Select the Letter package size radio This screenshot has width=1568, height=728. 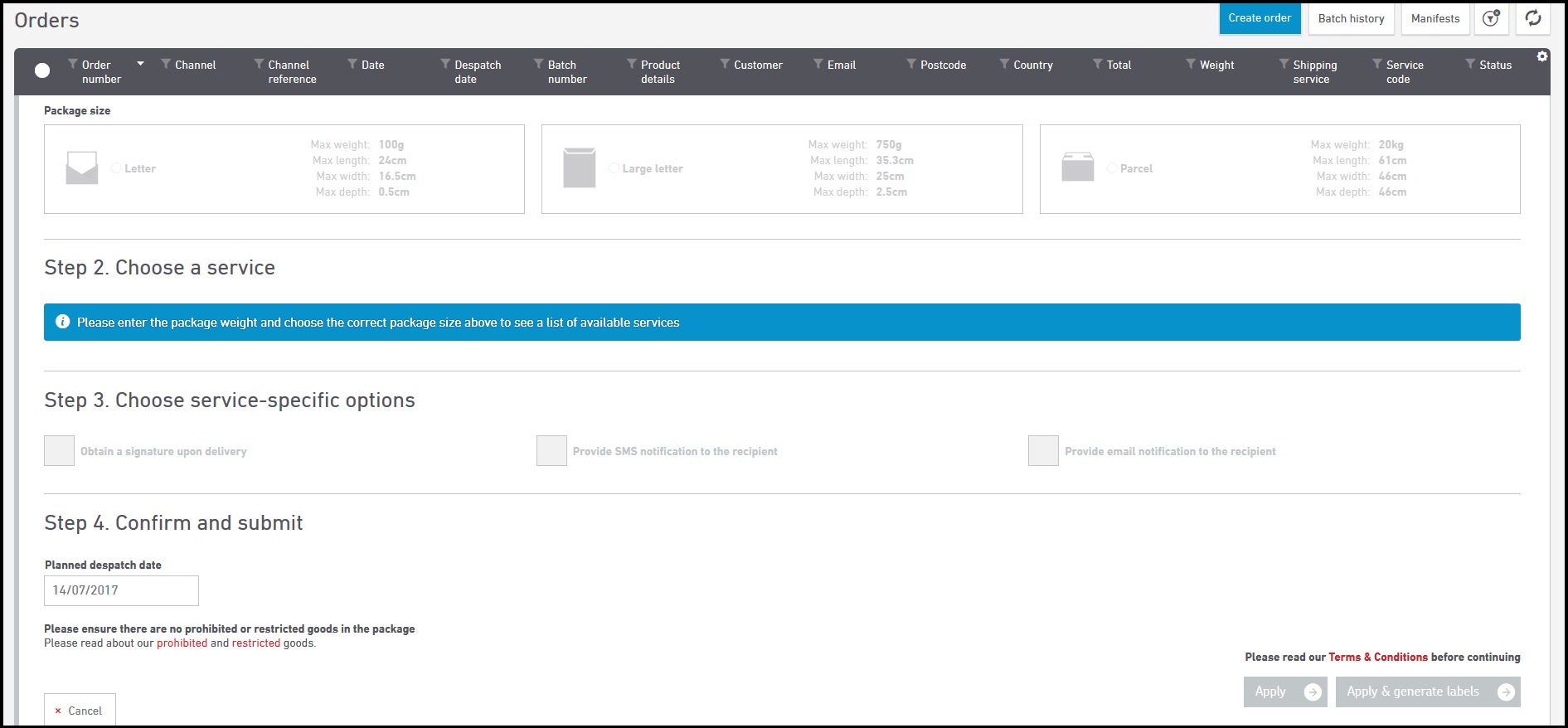[116, 168]
